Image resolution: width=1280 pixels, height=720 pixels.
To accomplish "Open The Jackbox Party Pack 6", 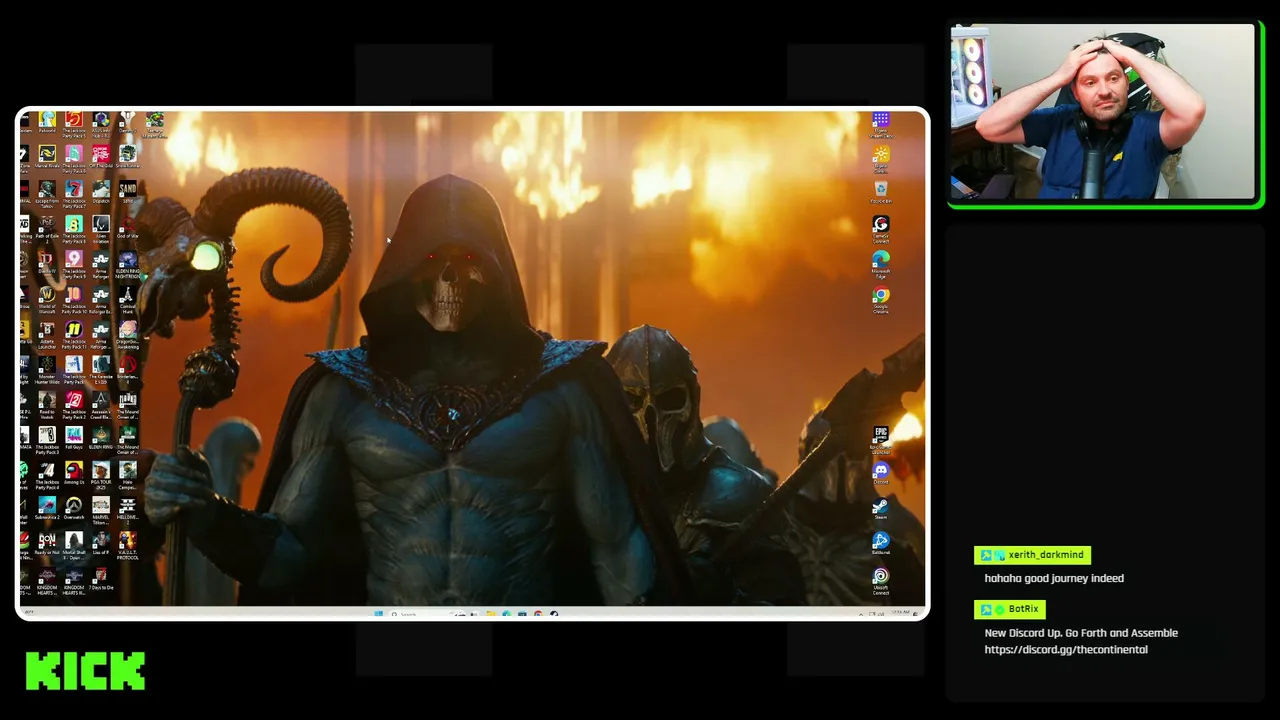I will pos(74,158).
